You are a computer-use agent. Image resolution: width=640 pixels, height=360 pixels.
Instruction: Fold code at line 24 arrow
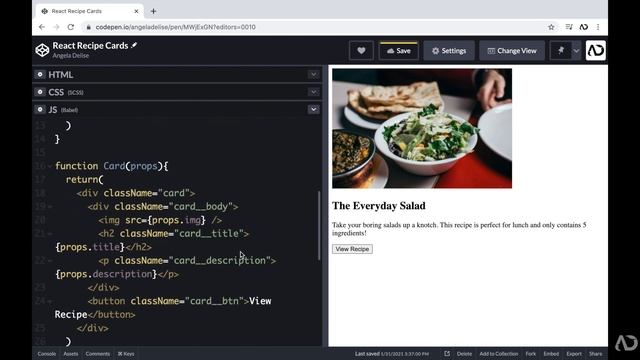click(50, 301)
